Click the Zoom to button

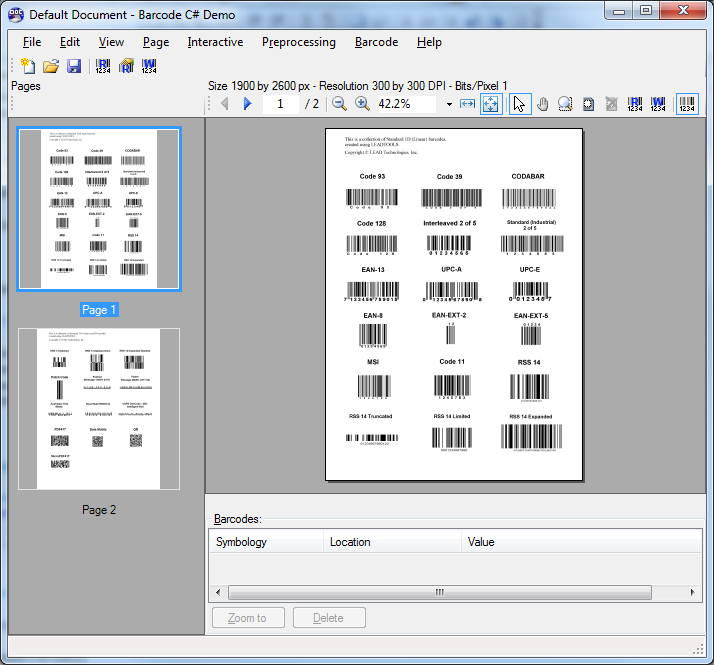(248, 618)
